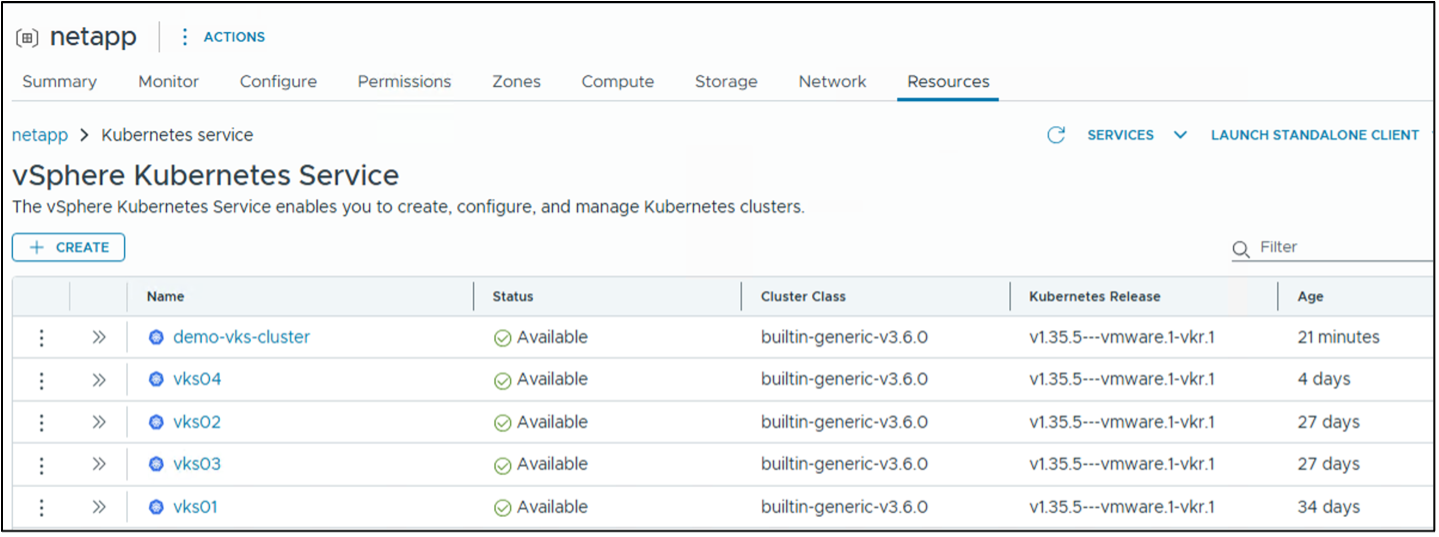Screen dimensions: 1439x537
Task: Click the netapp namespace icon in header
Action: pos(28,38)
